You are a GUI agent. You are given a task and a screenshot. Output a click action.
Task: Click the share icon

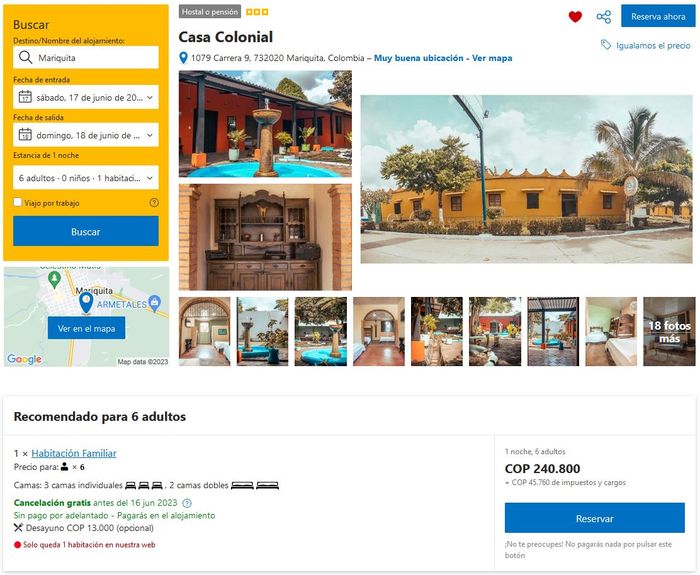[x=604, y=17]
